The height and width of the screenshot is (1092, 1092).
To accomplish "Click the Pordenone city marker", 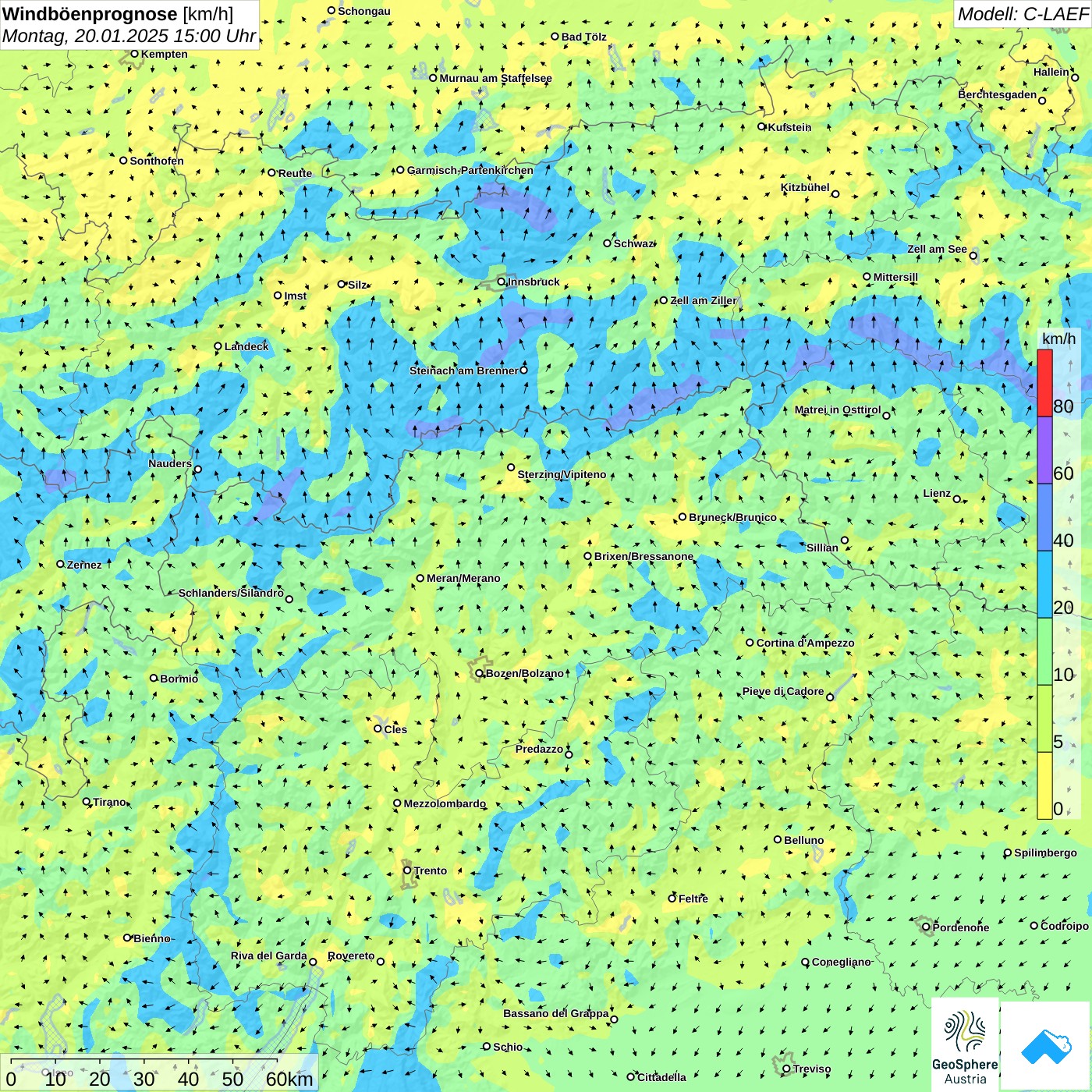I will (927, 927).
